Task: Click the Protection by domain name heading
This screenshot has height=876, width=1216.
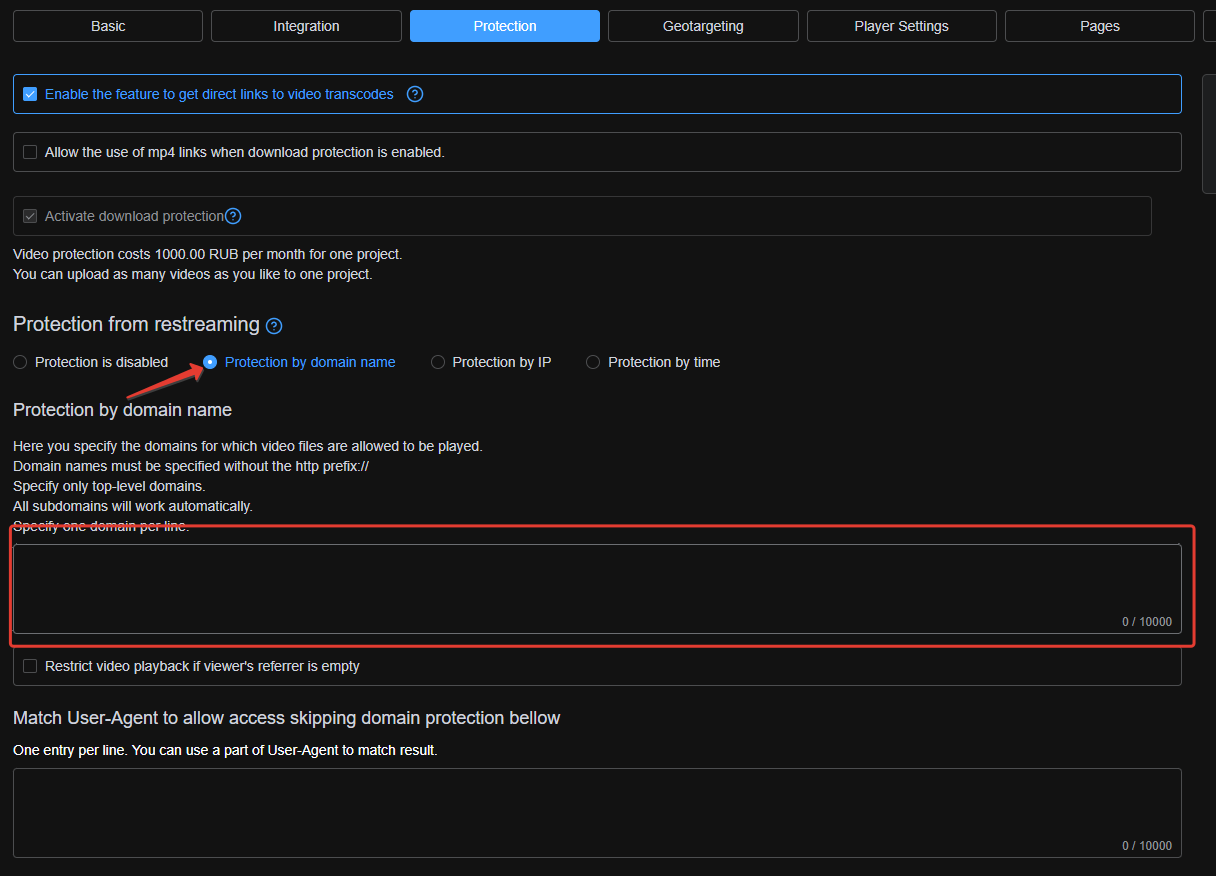Action: pyautogui.click(x=122, y=410)
